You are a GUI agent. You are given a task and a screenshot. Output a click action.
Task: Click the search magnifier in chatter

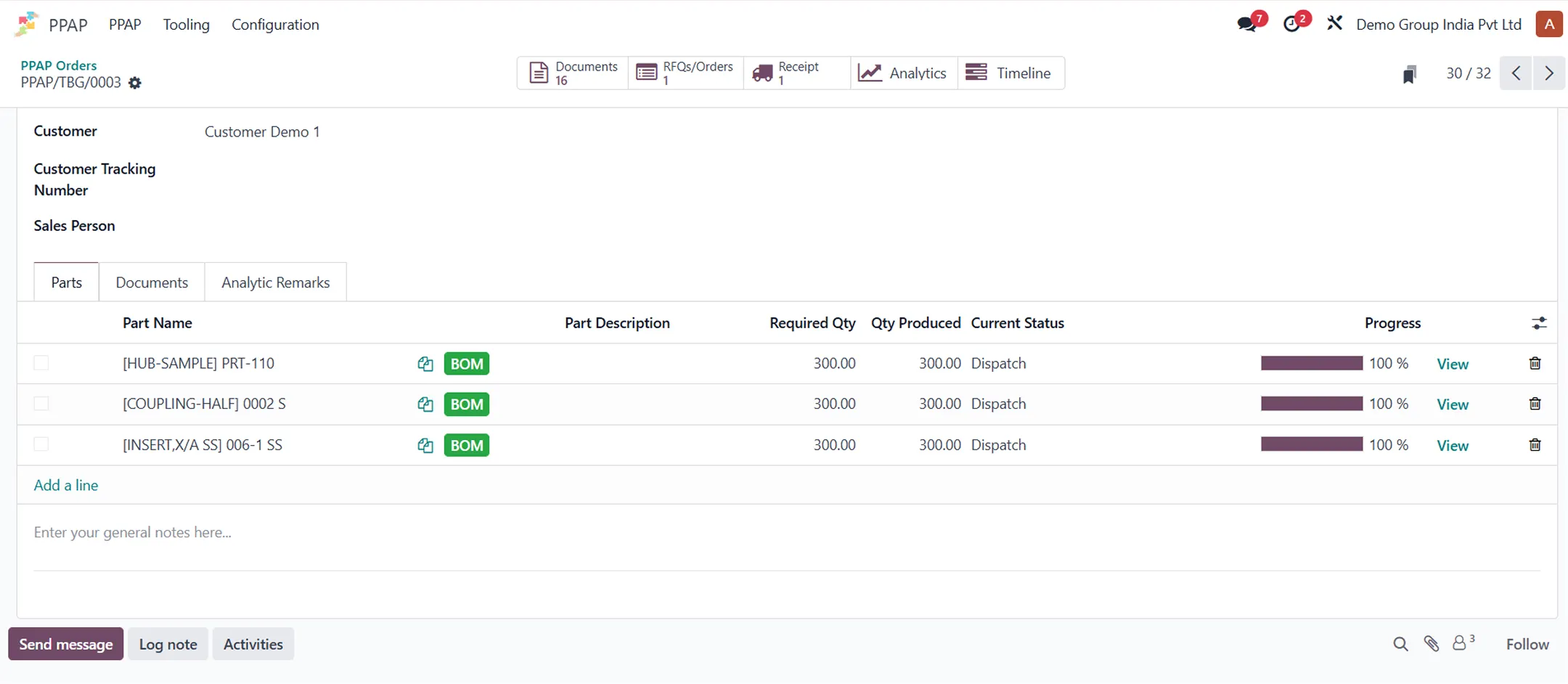tap(1400, 644)
